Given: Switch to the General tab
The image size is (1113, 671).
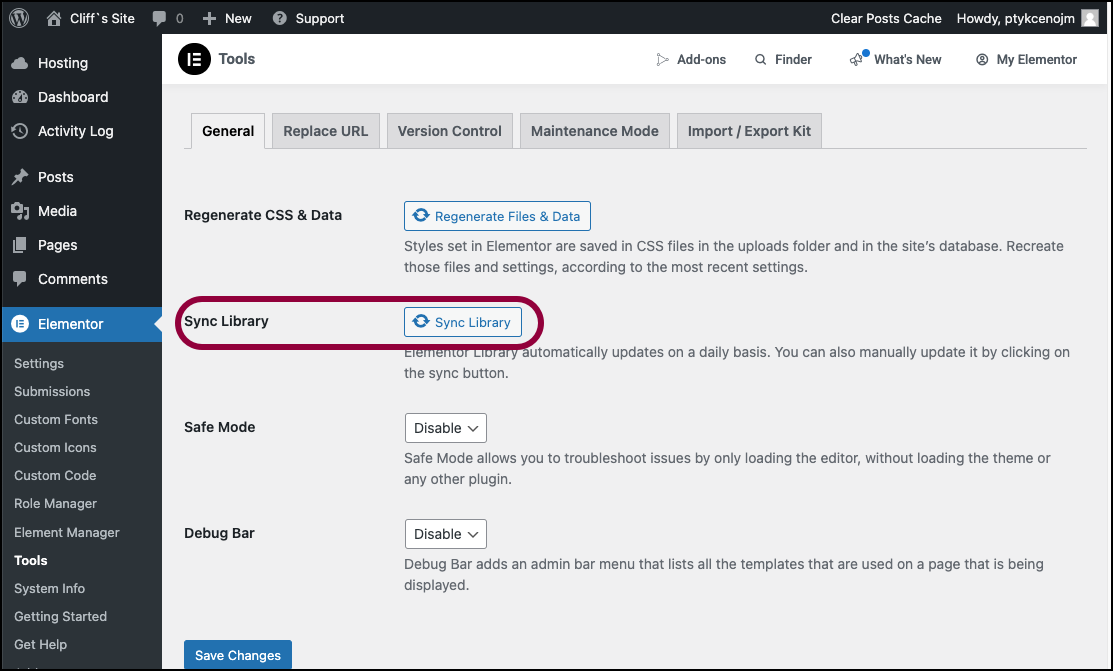Looking at the screenshot, I should pos(228,131).
